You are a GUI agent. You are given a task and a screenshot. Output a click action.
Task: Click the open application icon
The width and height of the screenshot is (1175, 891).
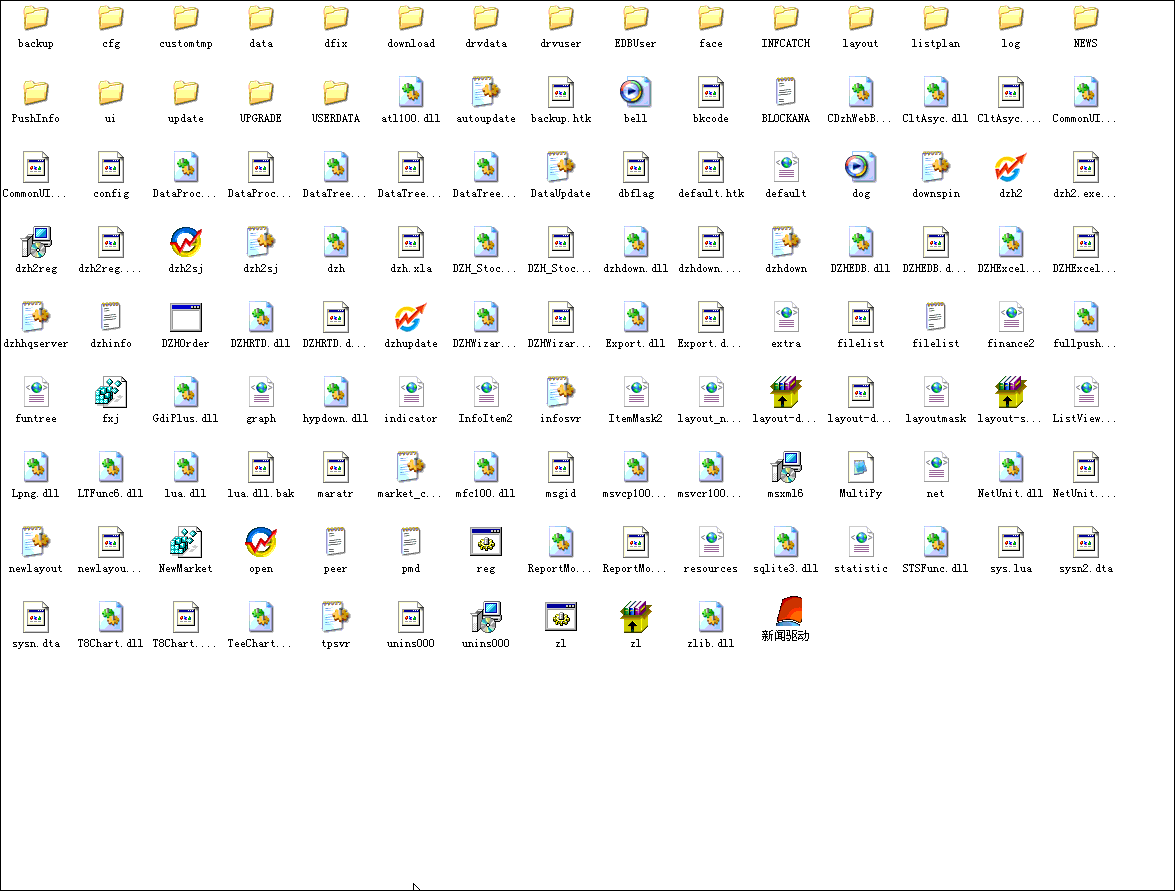pyautogui.click(x=261, y=542)
